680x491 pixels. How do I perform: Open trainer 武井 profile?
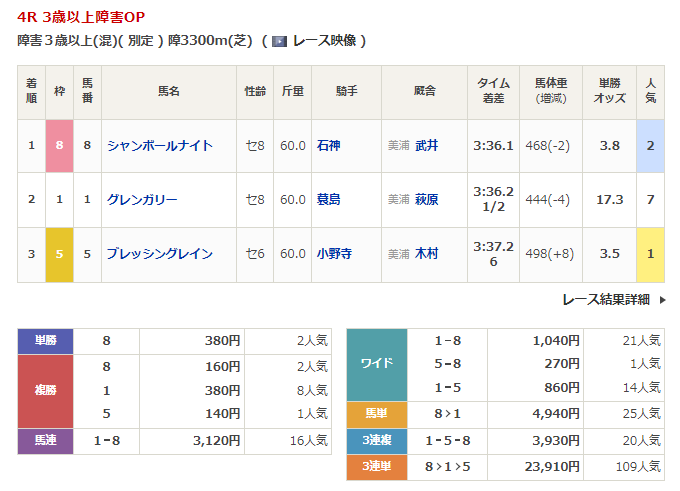tap(427, 146)
